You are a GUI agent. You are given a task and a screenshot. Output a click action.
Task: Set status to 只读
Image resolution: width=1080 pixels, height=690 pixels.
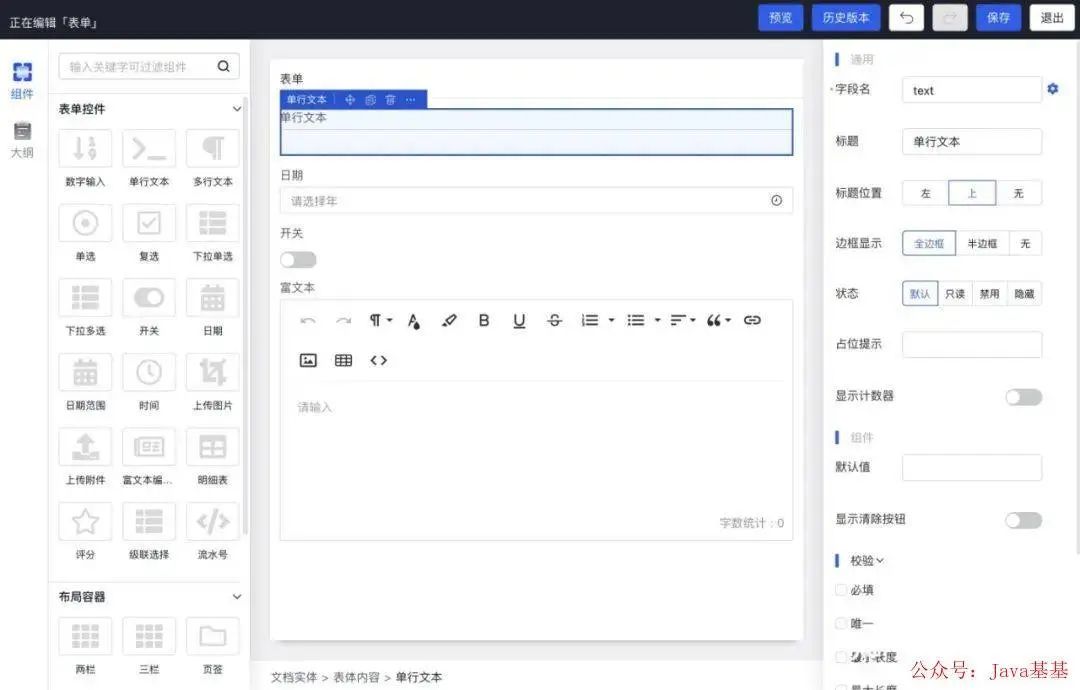tap(955, 294)
